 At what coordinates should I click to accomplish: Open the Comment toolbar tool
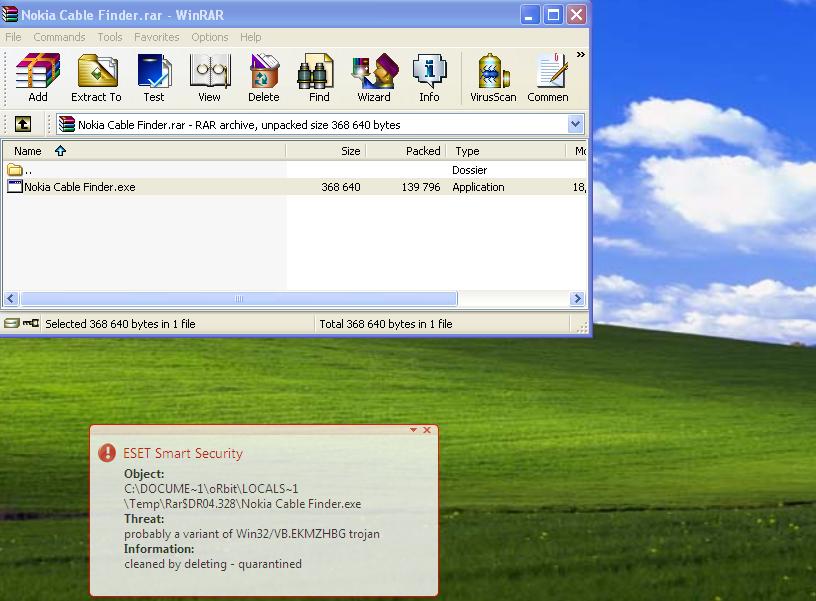548,78
